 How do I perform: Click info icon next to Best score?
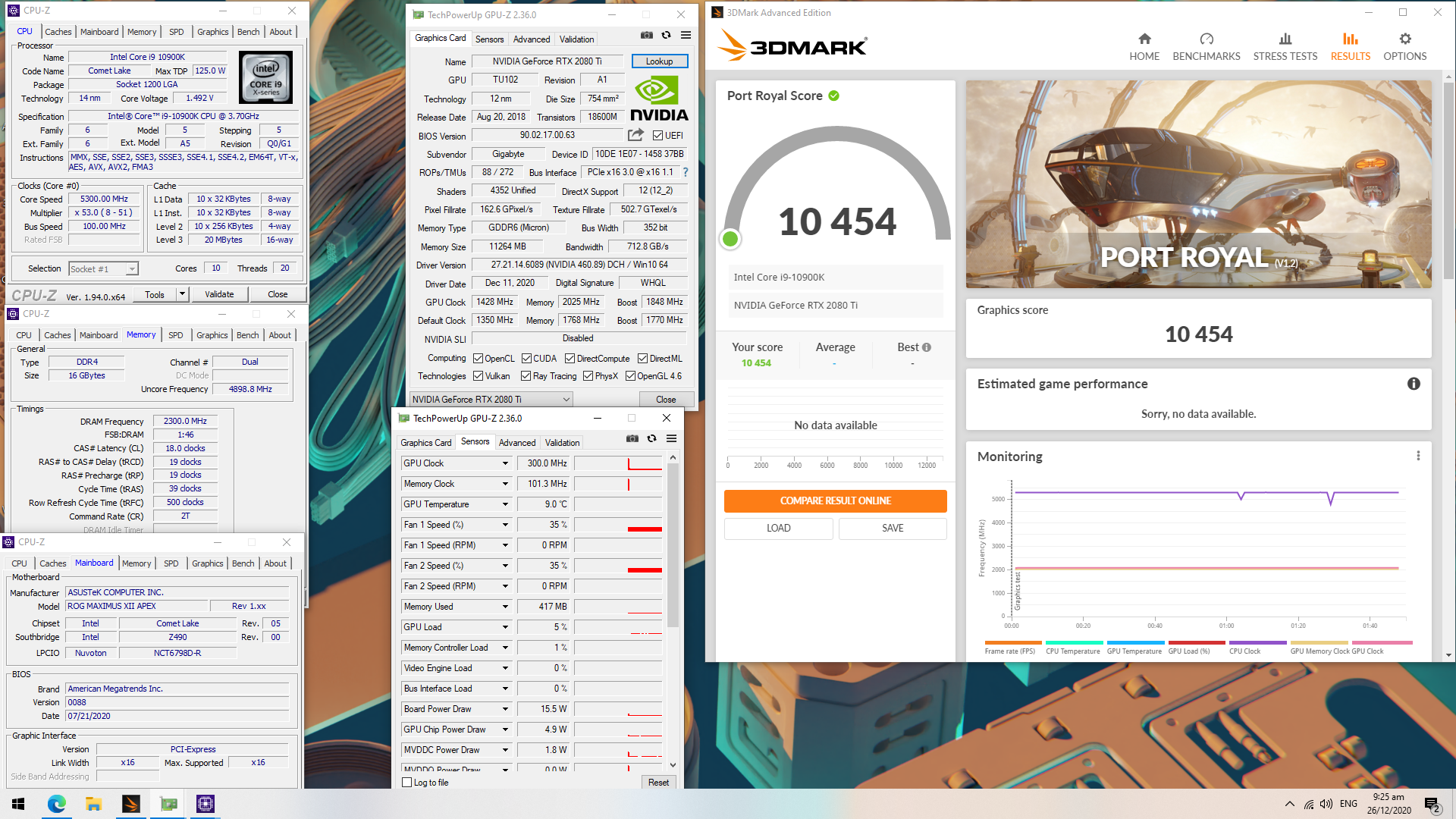pyautogui.click(x=926, y=347)
